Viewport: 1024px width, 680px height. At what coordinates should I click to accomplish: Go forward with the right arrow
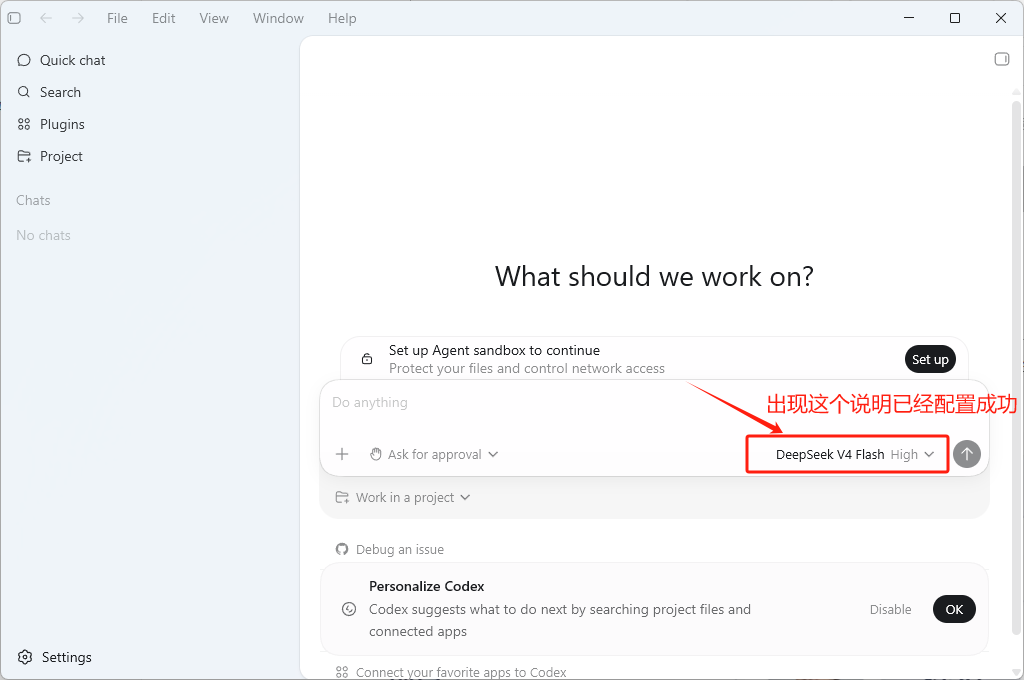(x=78, y=18)
